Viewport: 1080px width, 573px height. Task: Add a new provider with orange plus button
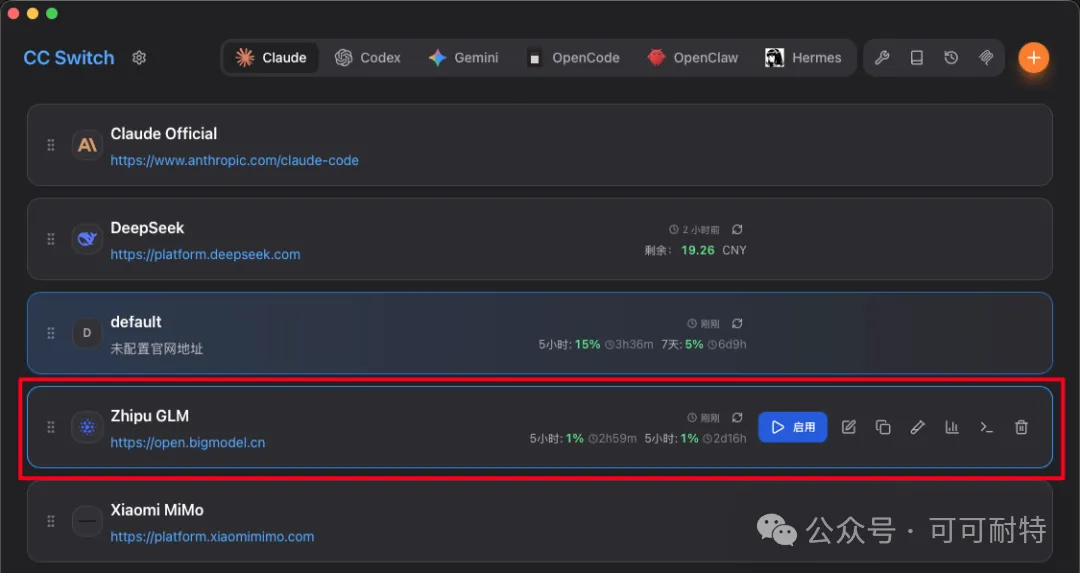click(1033, 58)
